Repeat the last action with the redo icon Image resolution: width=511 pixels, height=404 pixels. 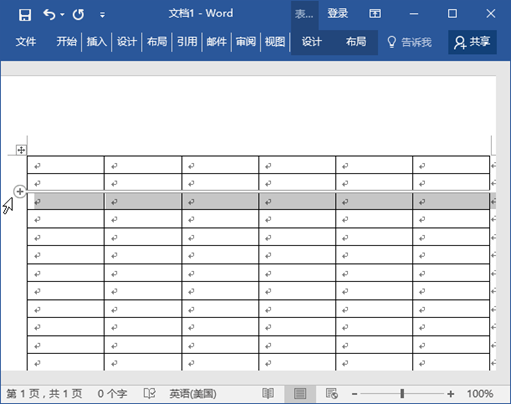[78, 14]
